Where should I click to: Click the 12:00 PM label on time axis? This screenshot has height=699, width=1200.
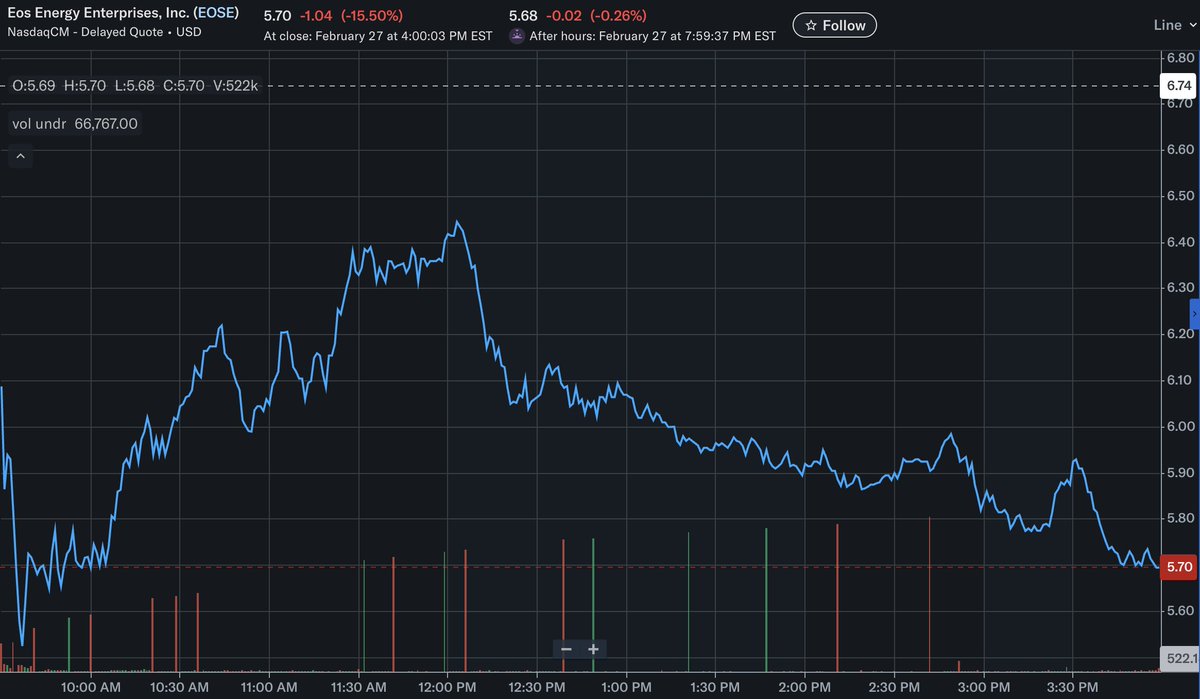coord(447,687)
